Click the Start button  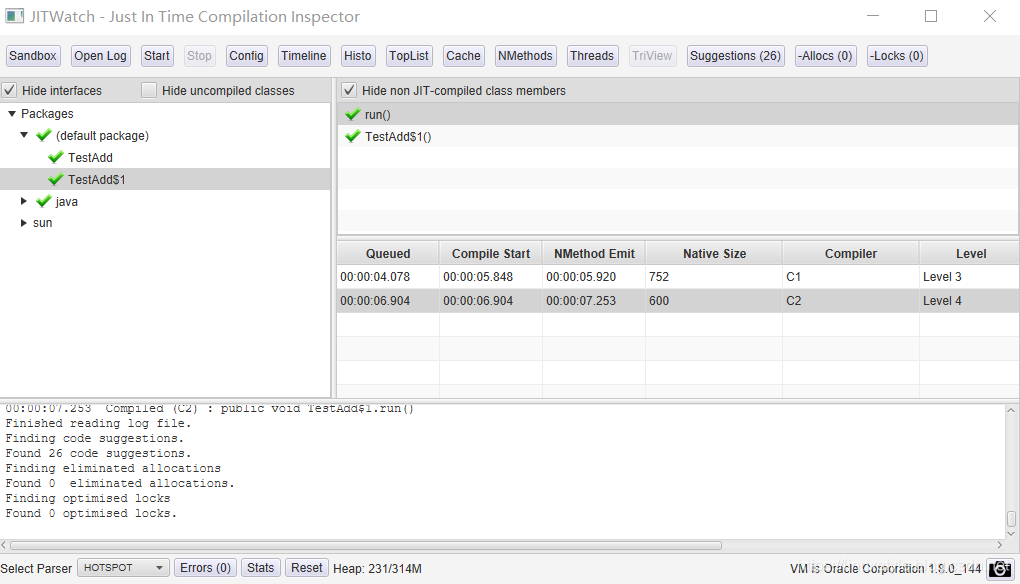157,56
